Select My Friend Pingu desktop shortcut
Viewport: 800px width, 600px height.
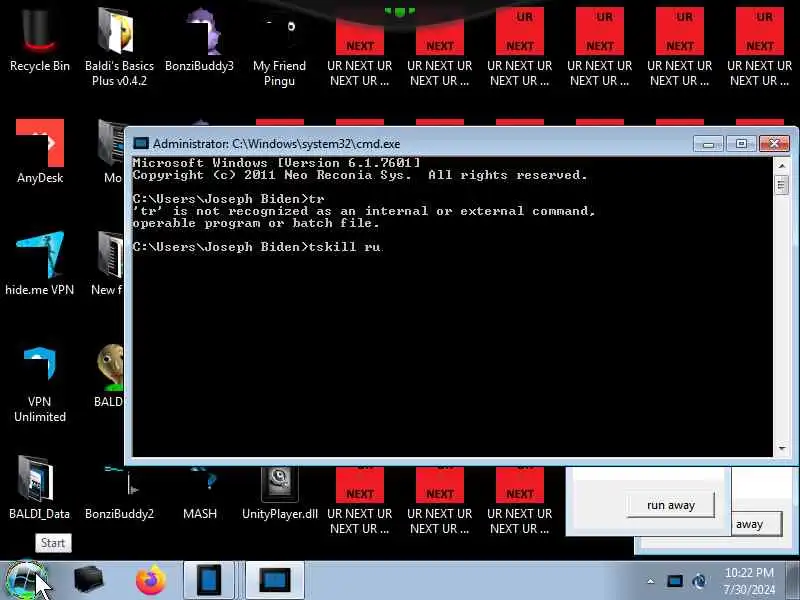pyautogui.click(x=279, y=48)
